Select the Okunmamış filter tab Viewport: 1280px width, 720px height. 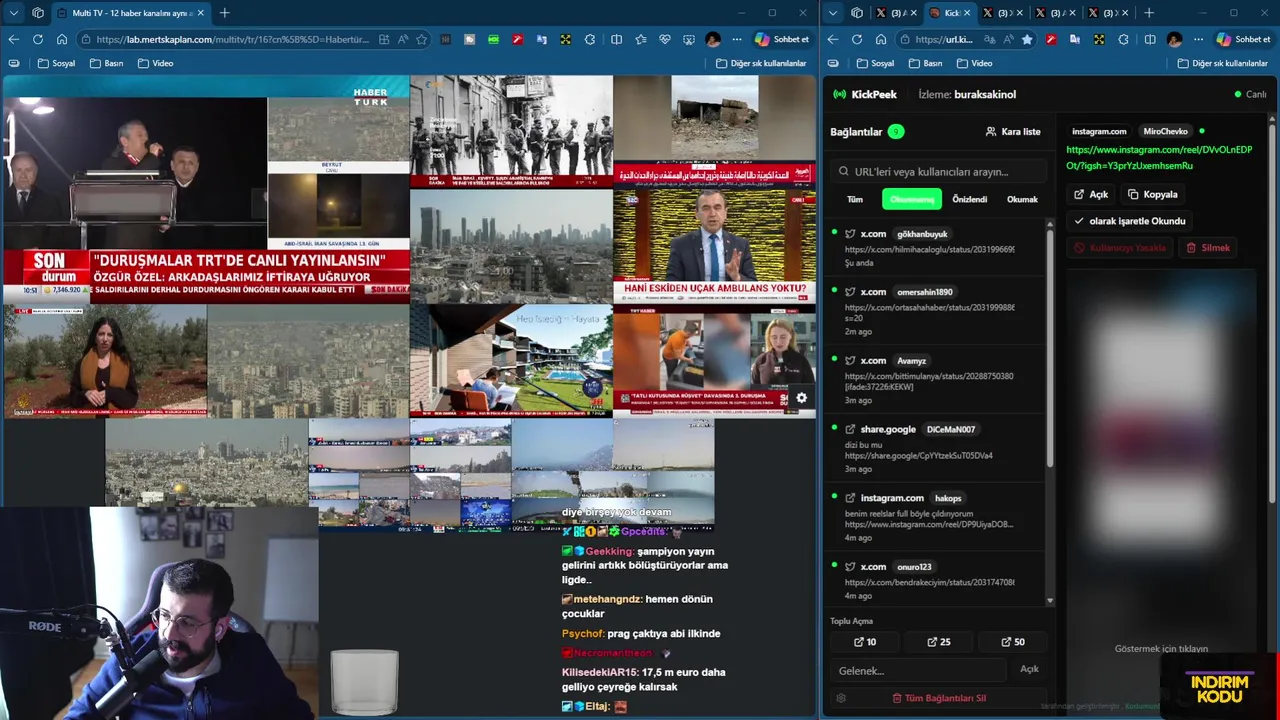pos(912,199)
